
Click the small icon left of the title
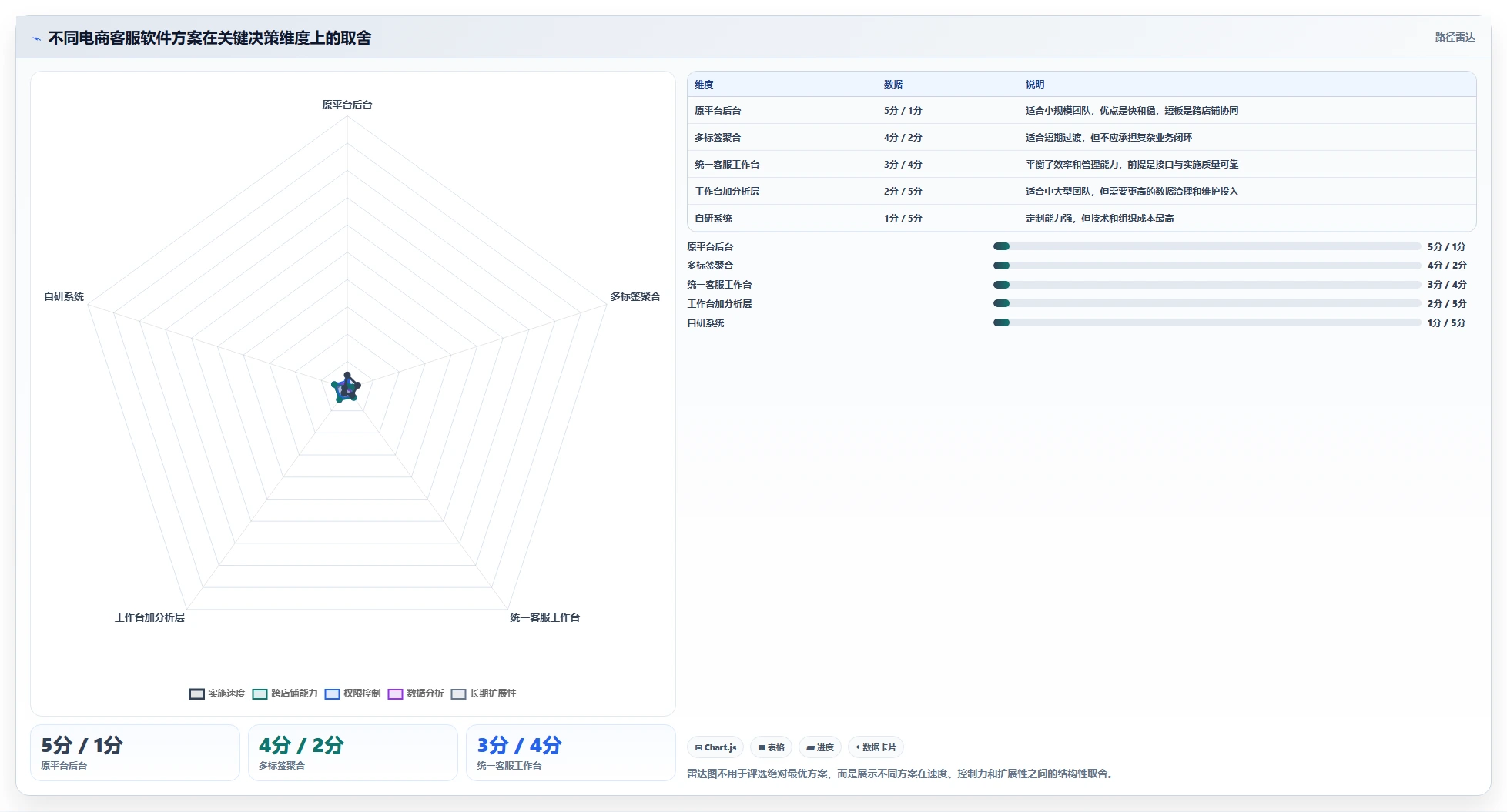coord(36,38)
